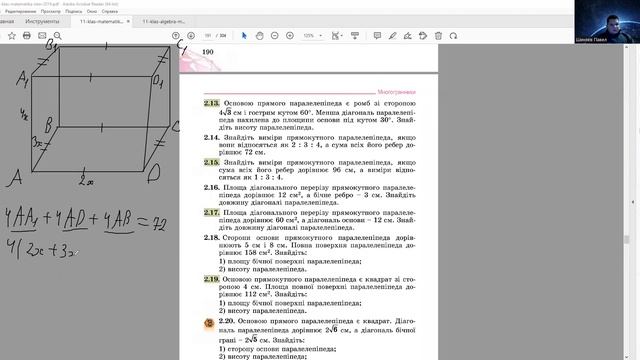Click problem number 2.16 text
Screen dimensions: 640x360
(x=212, y=188)
